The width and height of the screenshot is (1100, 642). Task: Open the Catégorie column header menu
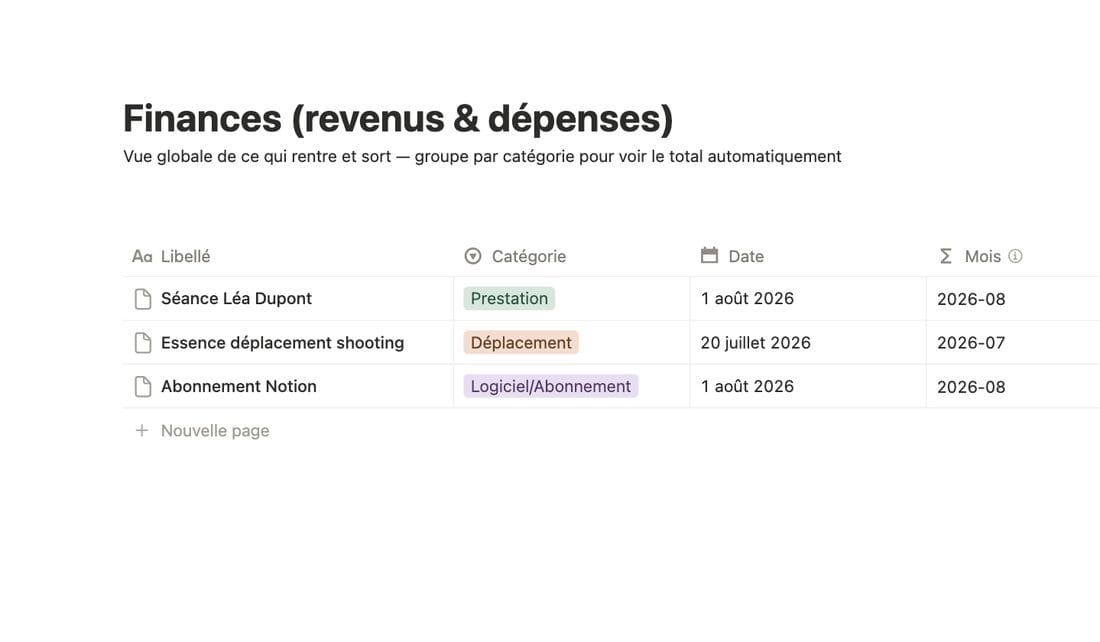572,256
